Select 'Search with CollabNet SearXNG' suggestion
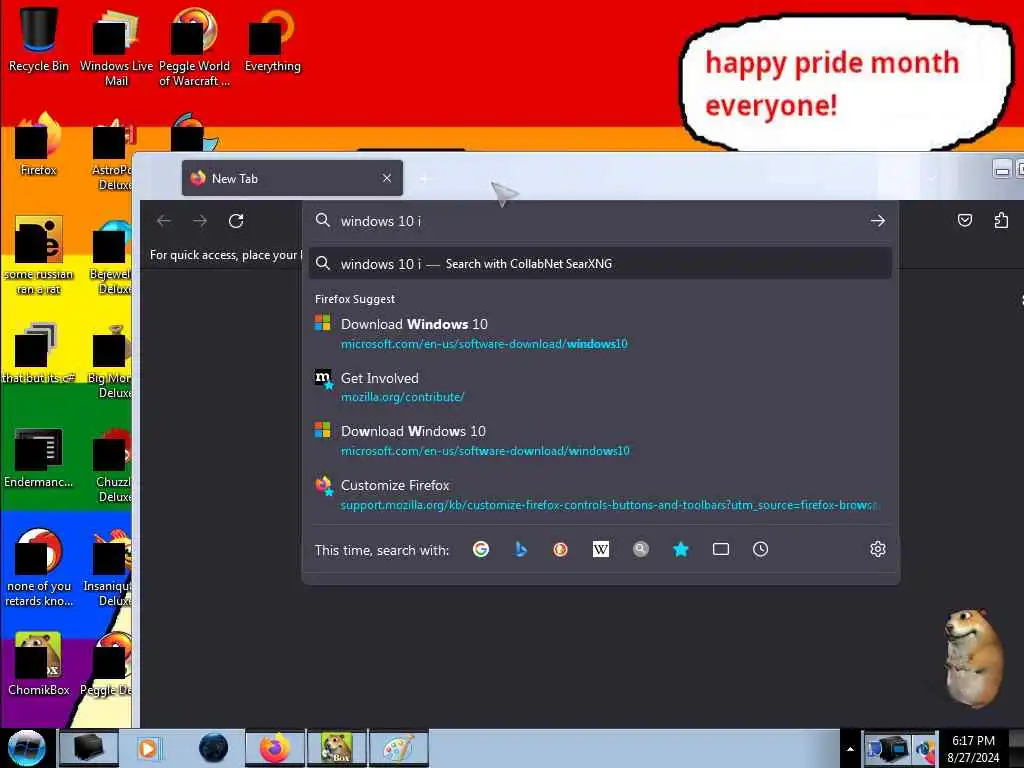1024x768 pixels. 600,264
